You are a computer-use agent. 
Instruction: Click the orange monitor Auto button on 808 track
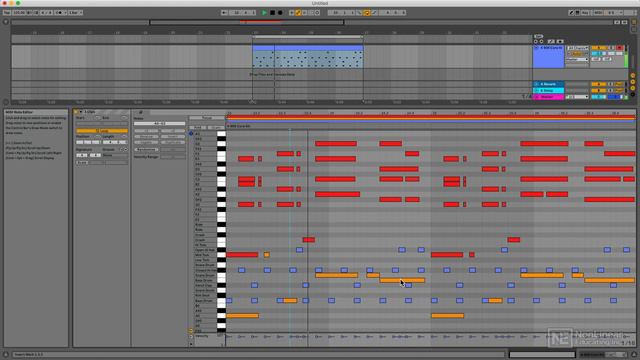pos(577,54)
